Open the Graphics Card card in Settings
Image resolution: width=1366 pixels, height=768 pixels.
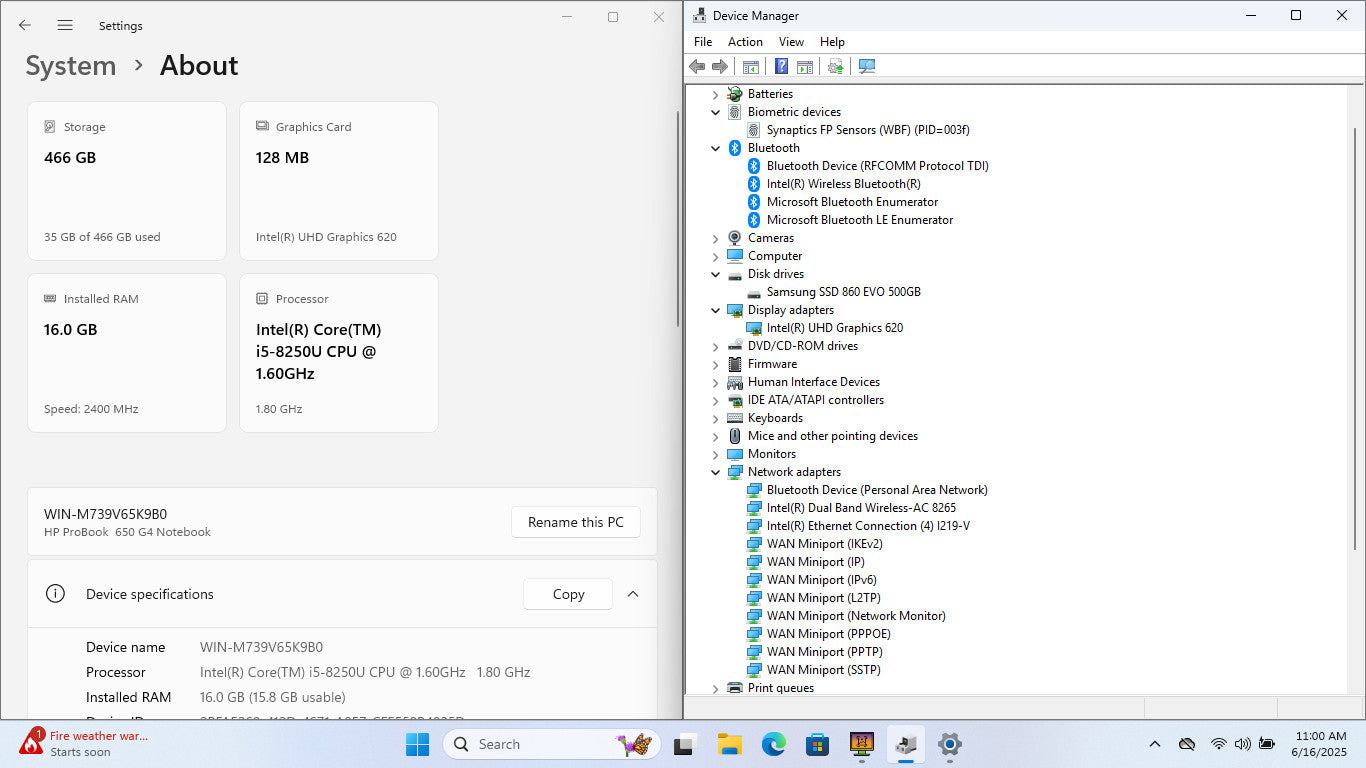[339, 181]
